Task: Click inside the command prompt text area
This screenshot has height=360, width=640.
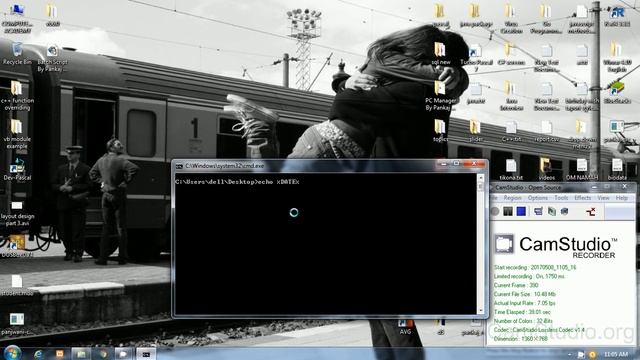Action: 325,244
